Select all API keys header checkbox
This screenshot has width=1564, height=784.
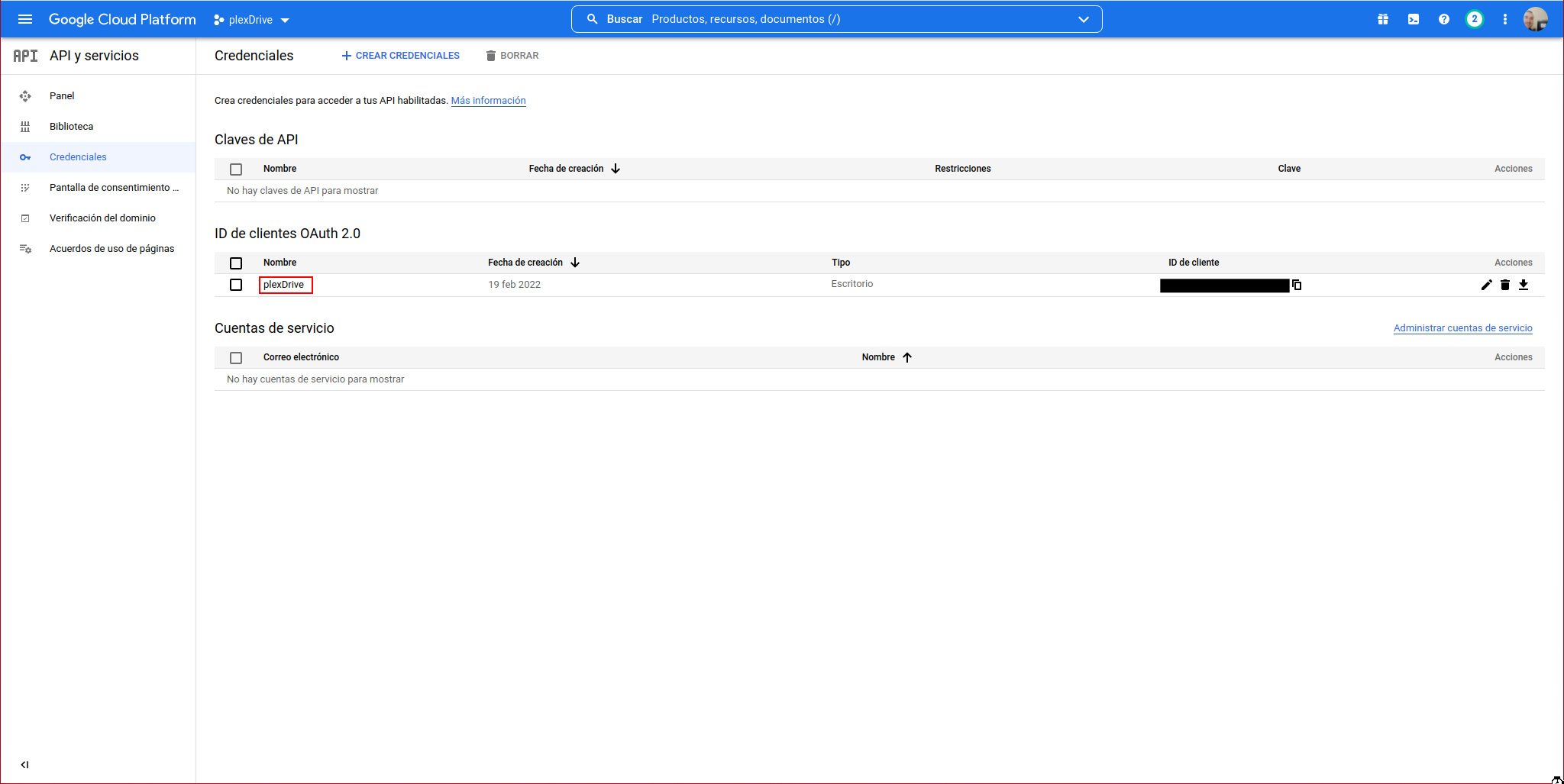236,169
